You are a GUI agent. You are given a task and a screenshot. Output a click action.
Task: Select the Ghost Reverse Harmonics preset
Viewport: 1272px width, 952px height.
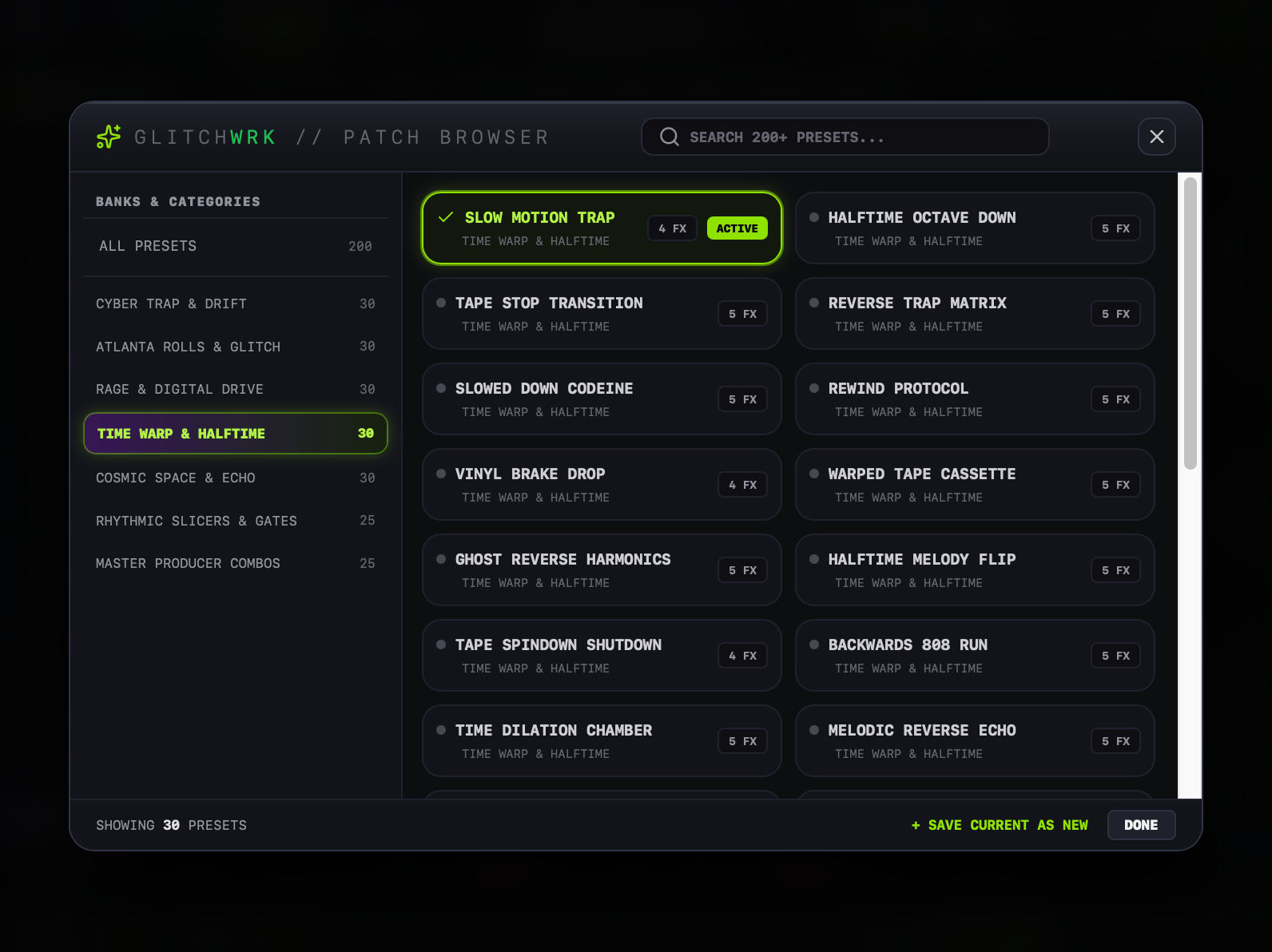click(x=602, y=570)
